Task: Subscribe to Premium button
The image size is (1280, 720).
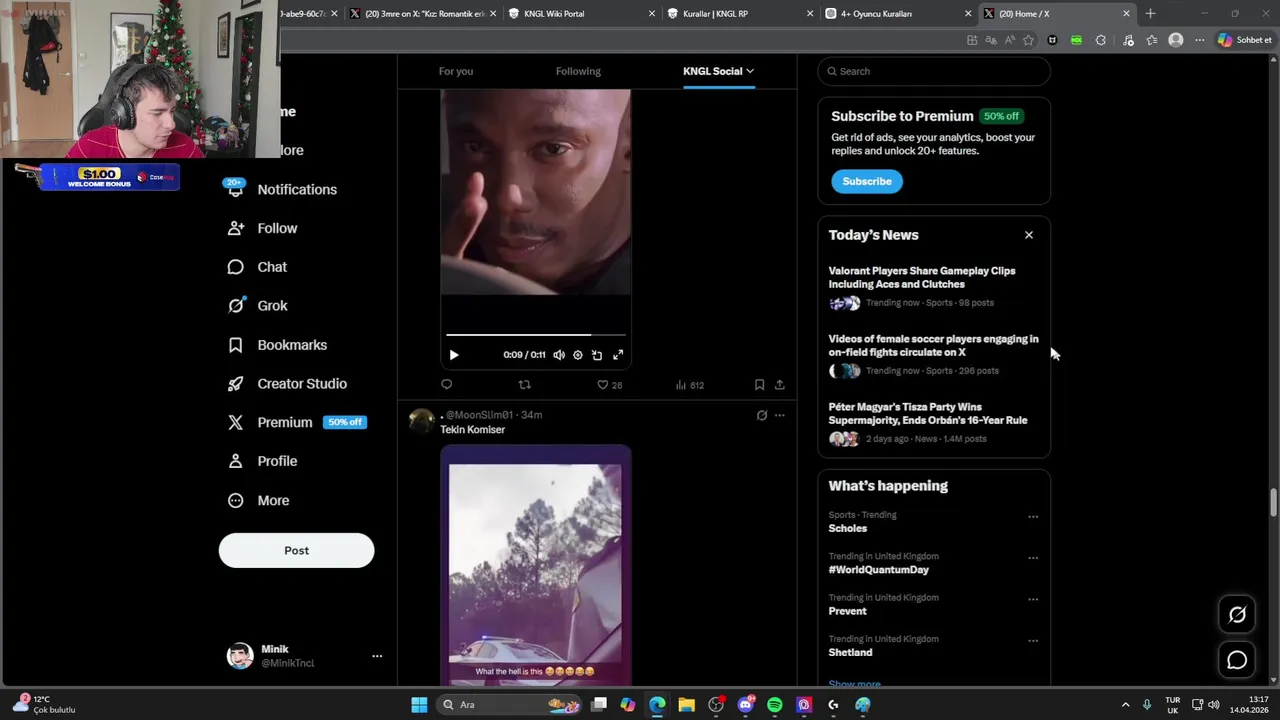Action: point(867,181)
